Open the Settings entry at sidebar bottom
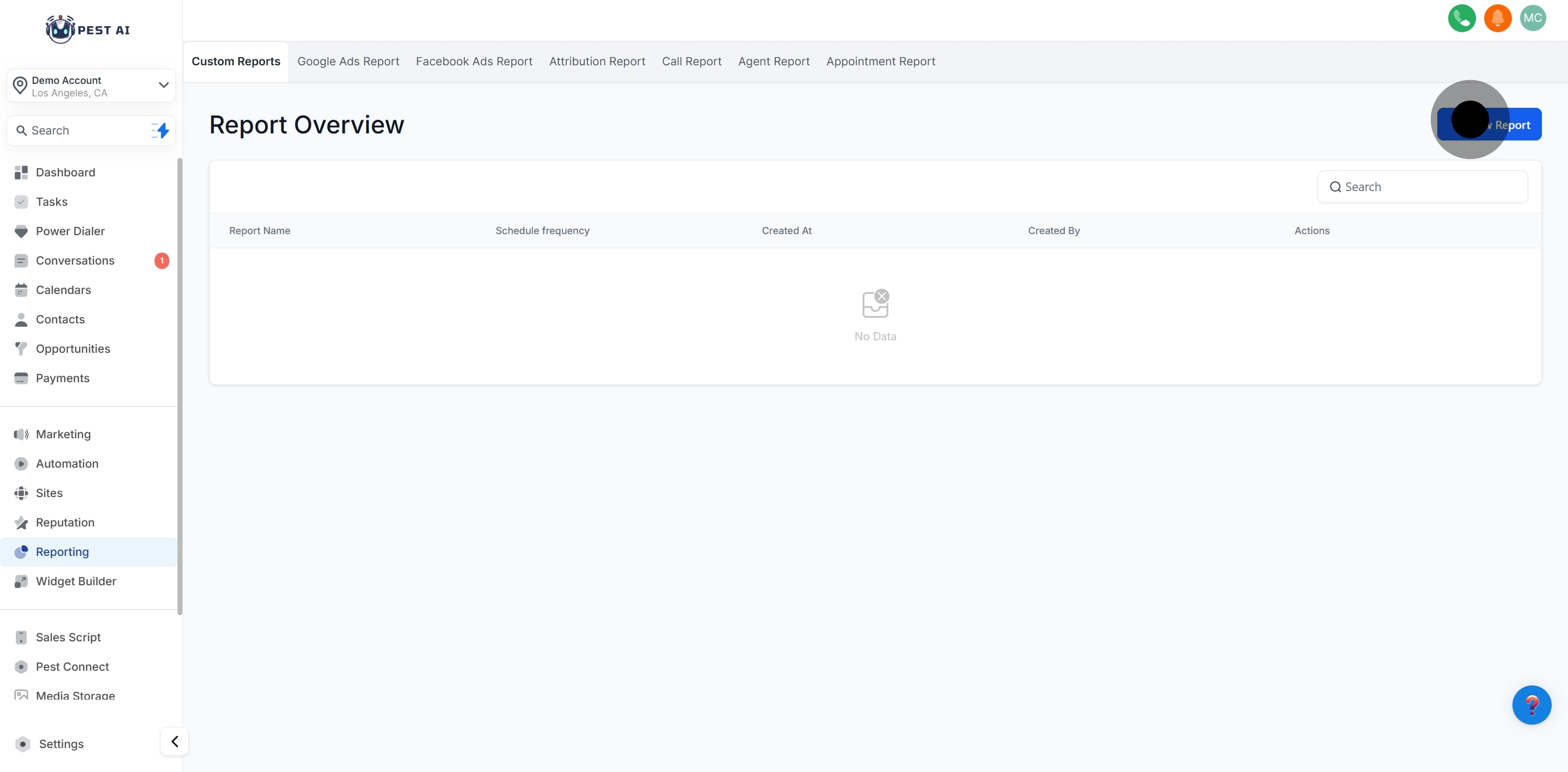 click(x=61, y=743)
